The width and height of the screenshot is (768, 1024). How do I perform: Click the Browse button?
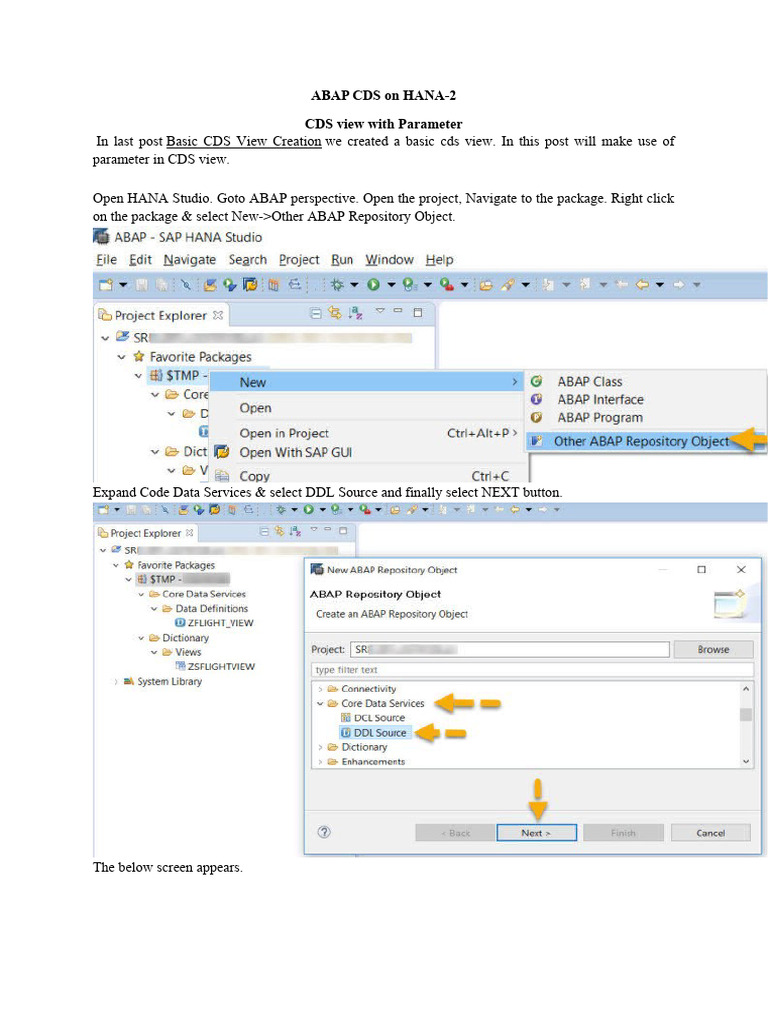tap(713, 650)
